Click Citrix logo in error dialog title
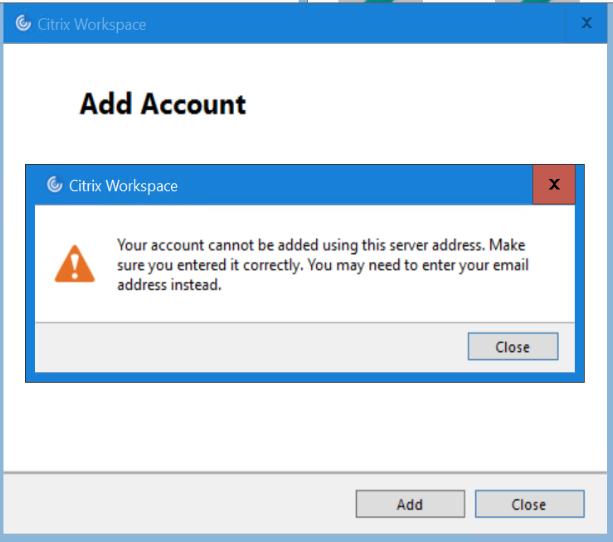Viewport: 613px width, 542px height. pos(55,185)
